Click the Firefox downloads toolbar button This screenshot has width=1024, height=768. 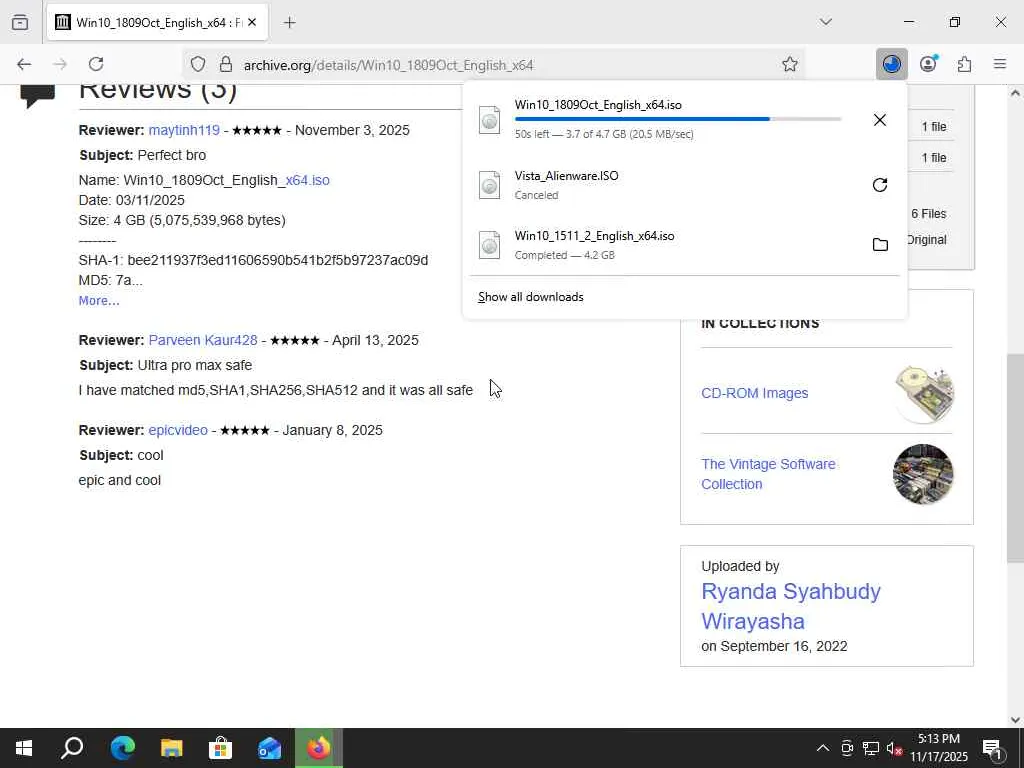point(891,64)
